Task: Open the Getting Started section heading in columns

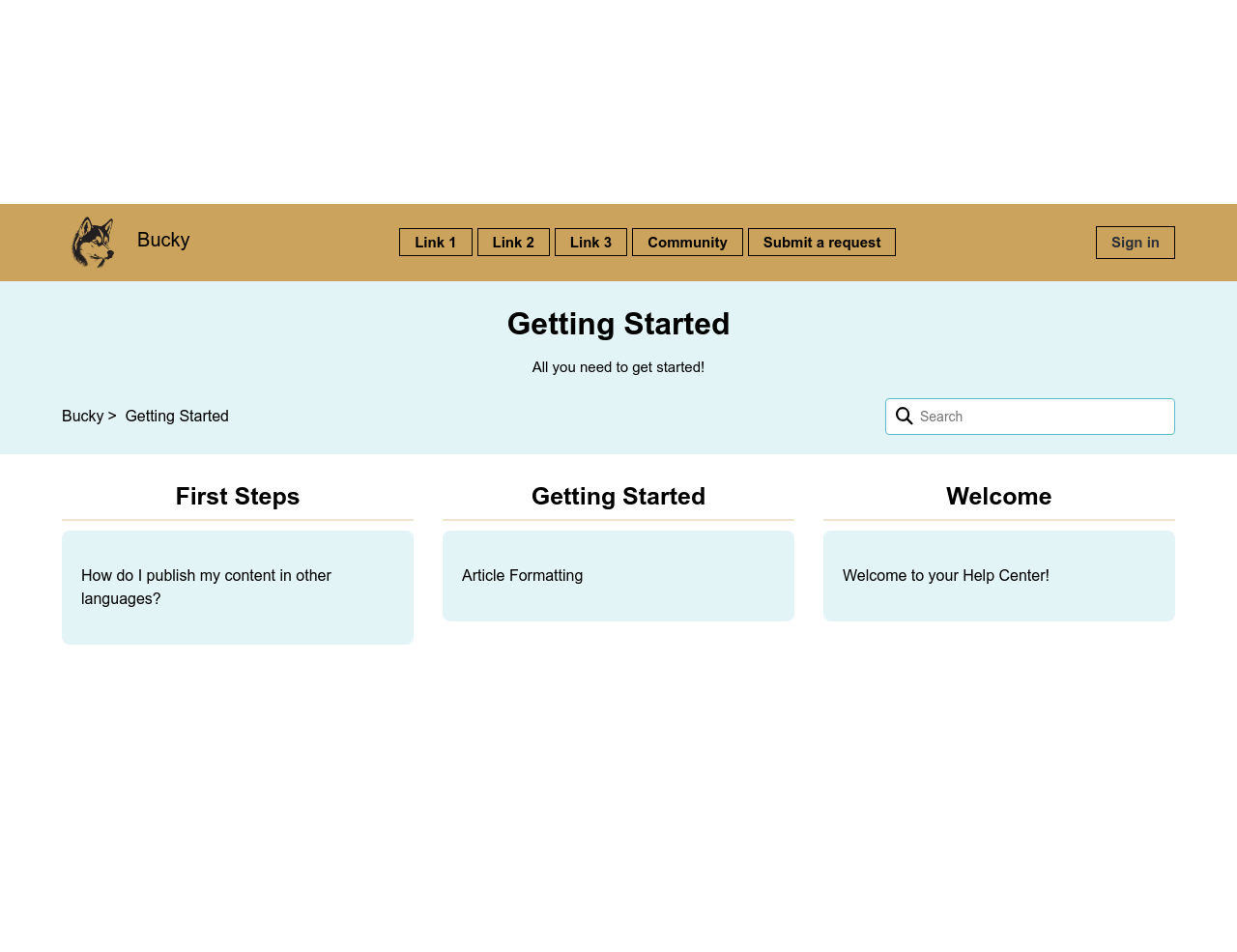Action: [618, 496]
